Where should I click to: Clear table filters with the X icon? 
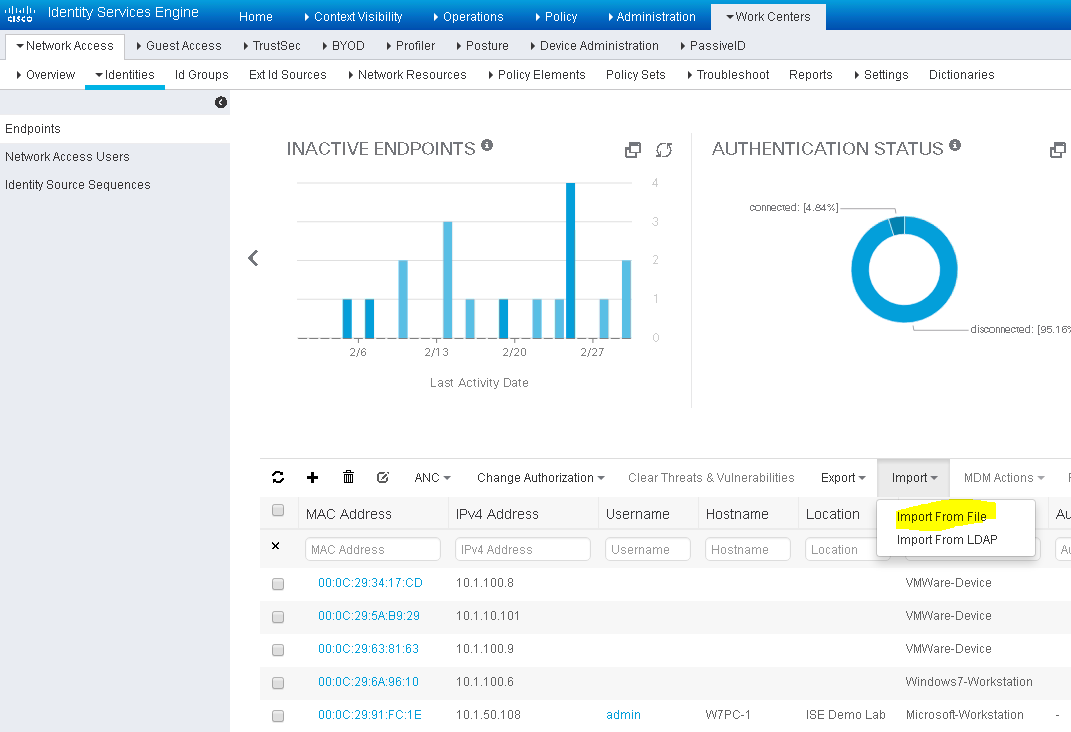click(x=276, y=546)
